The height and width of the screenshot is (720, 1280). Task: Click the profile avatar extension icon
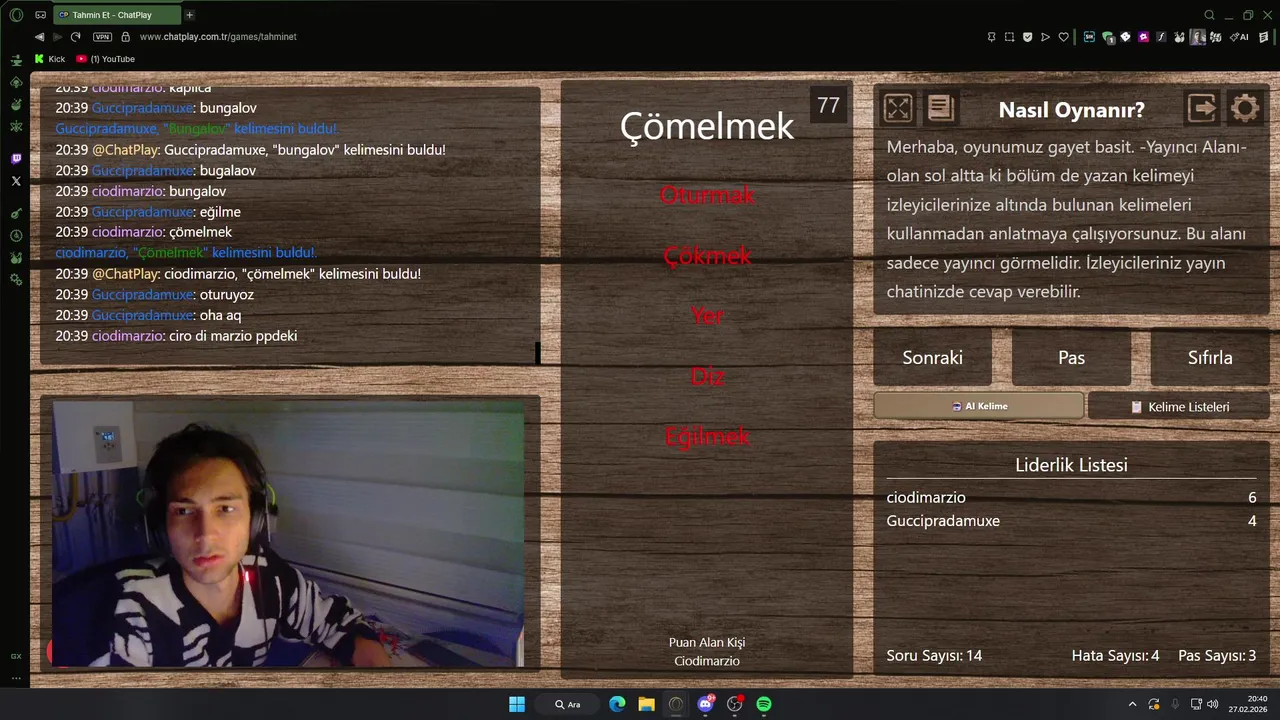[x=1197, y=37]
